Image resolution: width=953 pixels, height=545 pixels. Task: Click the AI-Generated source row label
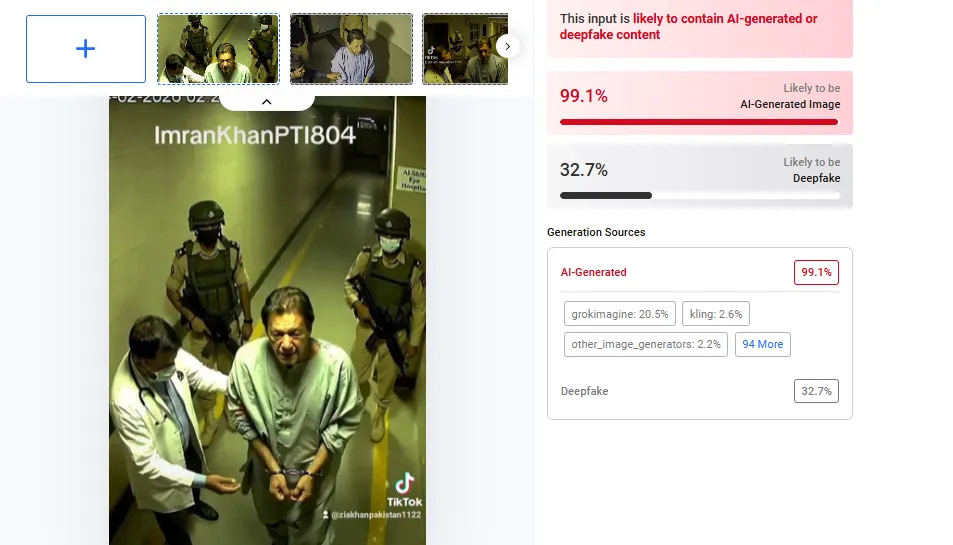[593, 272]
